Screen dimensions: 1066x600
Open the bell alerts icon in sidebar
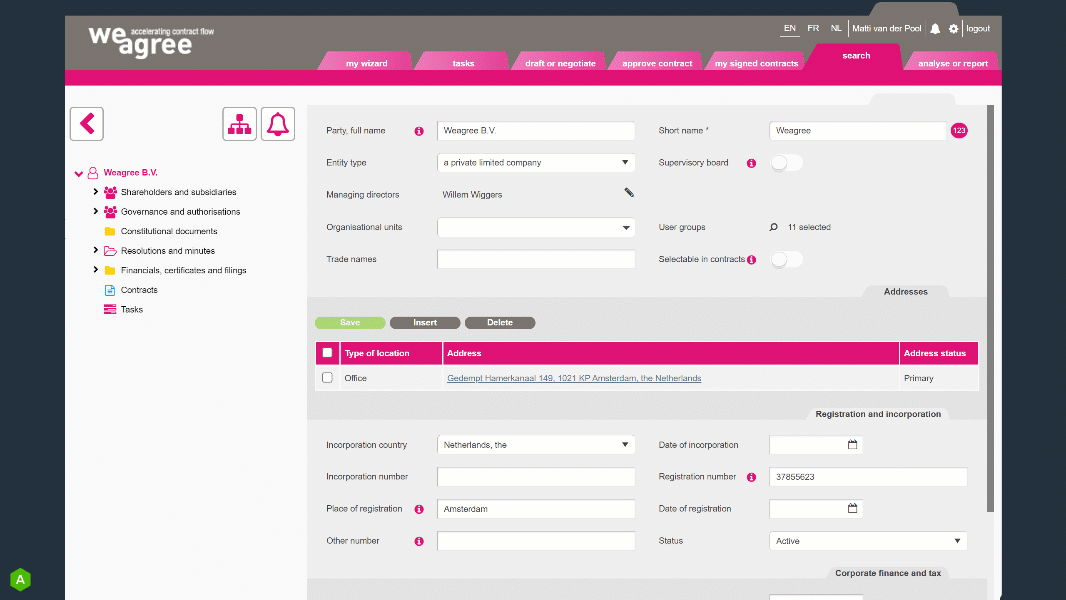(277, 124)
